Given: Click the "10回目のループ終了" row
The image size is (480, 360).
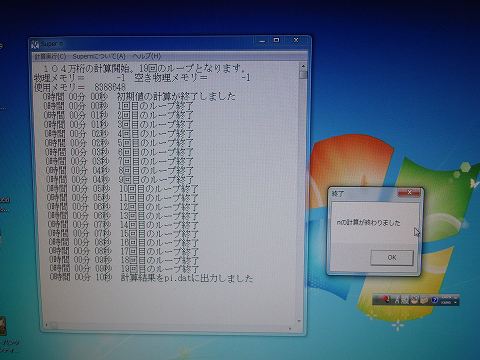Looking at the screenshot, I should [122, 189].
